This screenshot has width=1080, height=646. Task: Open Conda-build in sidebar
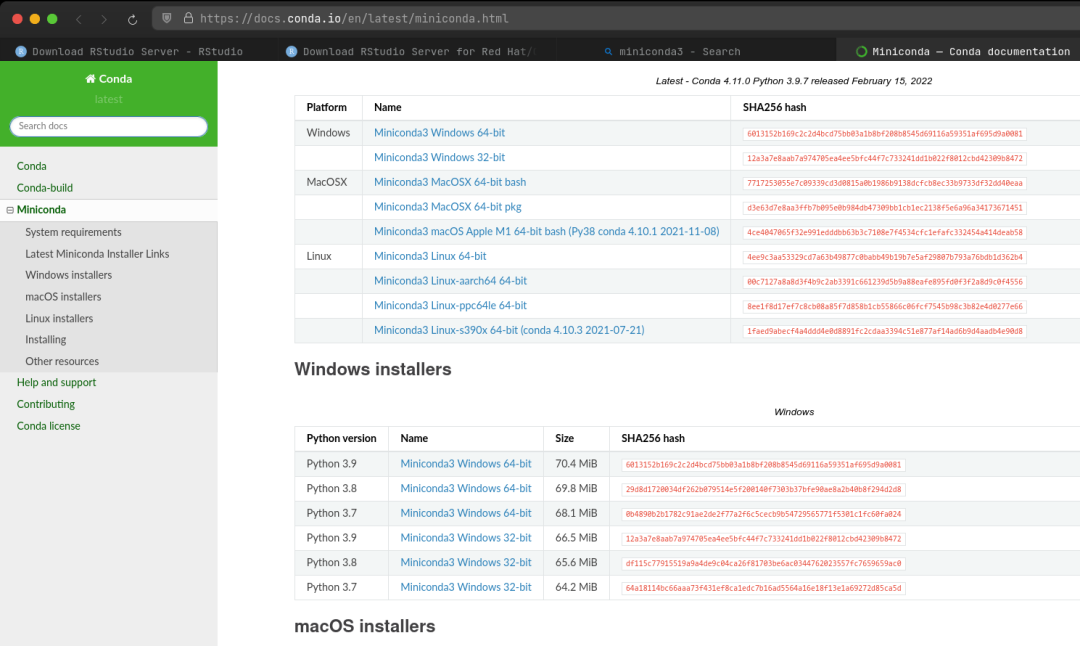point(45,188)
